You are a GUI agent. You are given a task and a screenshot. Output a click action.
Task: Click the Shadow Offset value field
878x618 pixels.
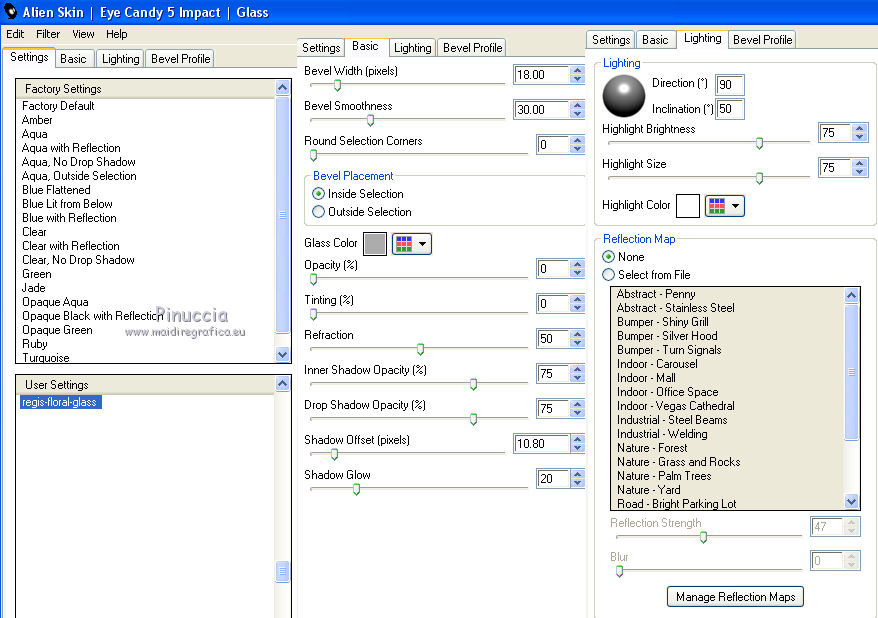click(x=541, y=444)
